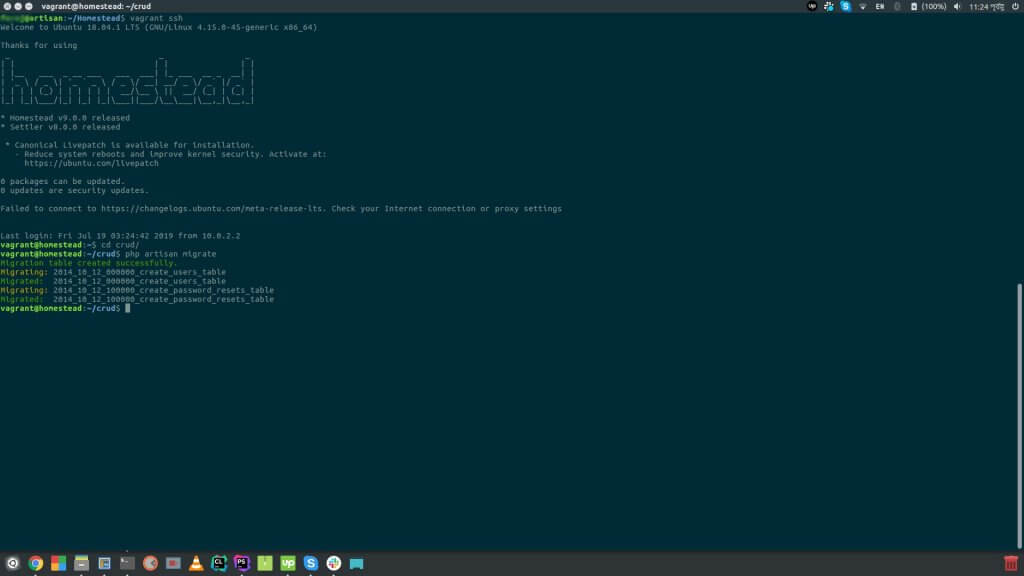Click the 'php artisan migrate' command text
Viewport: 1024px width, 576px height.
170,254
